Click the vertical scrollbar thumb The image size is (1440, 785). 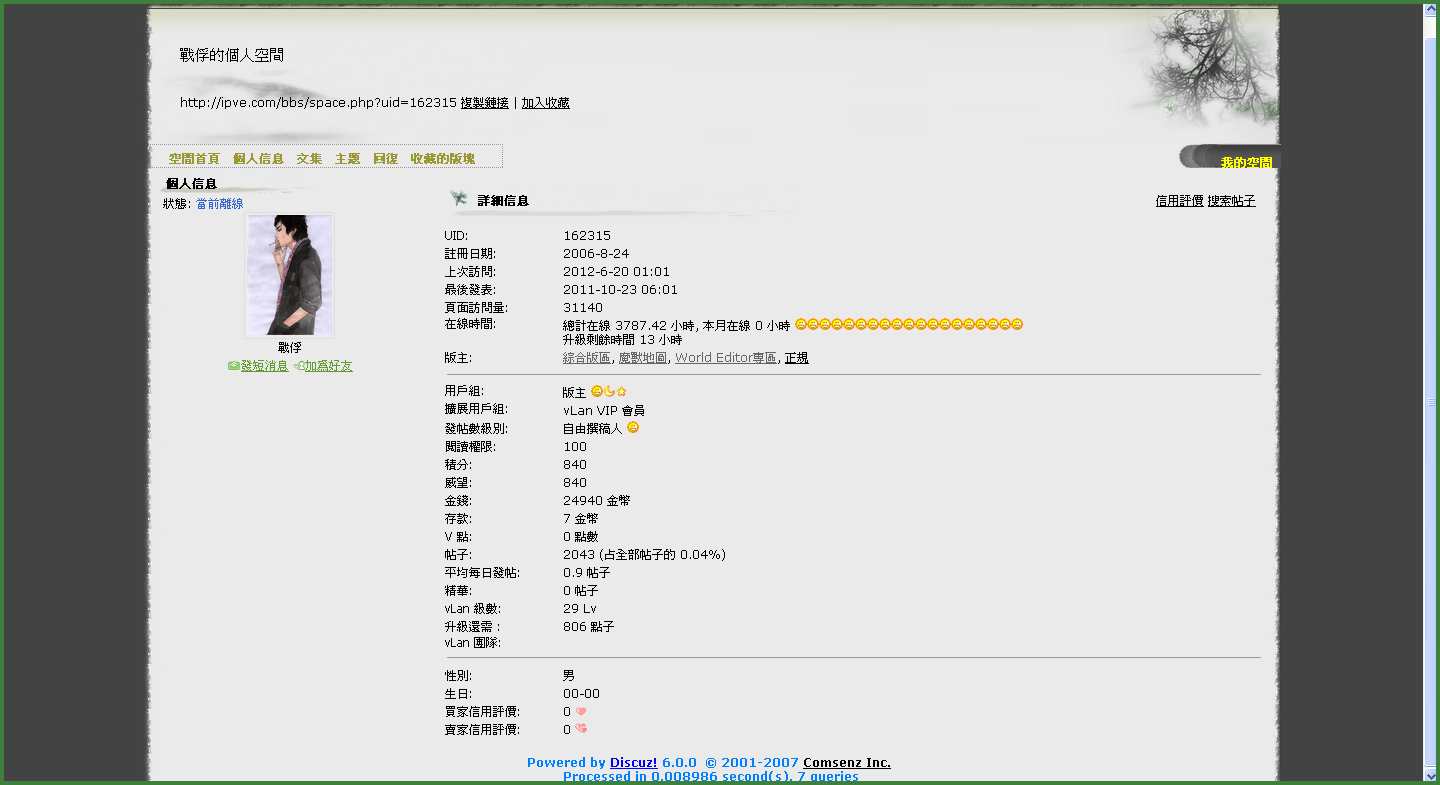pos(1431,400)
